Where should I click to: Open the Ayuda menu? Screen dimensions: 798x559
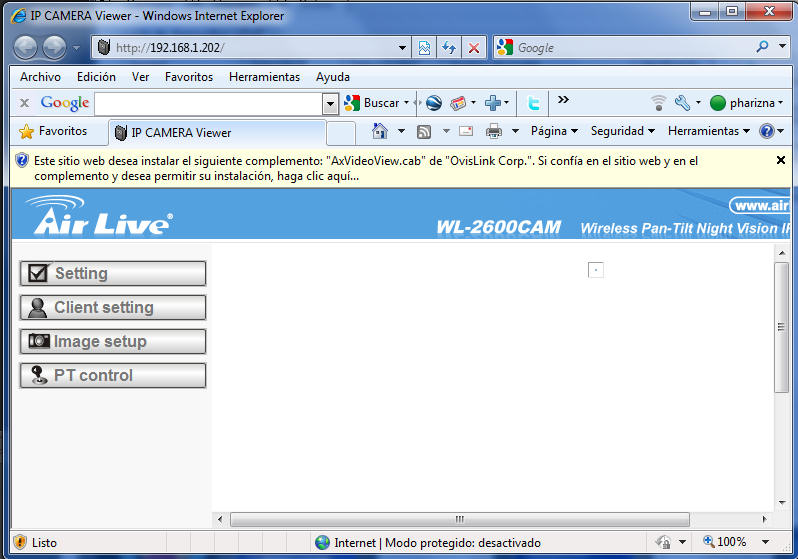coord(333,77)
